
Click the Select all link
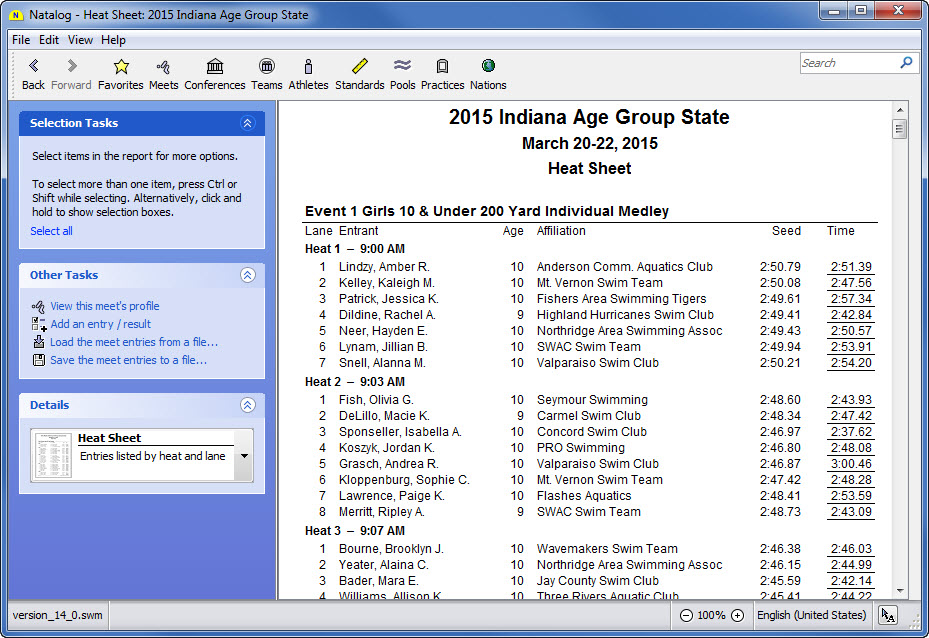(51, 231)
